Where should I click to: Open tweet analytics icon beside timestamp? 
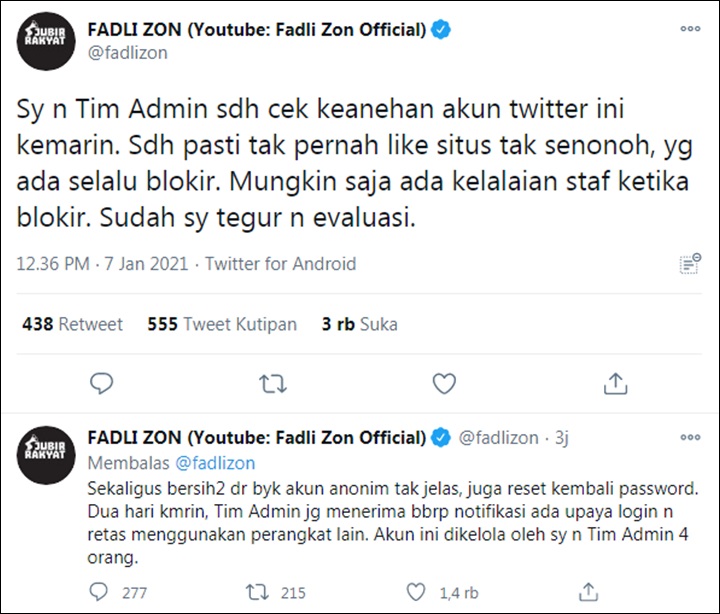point(690,264)
